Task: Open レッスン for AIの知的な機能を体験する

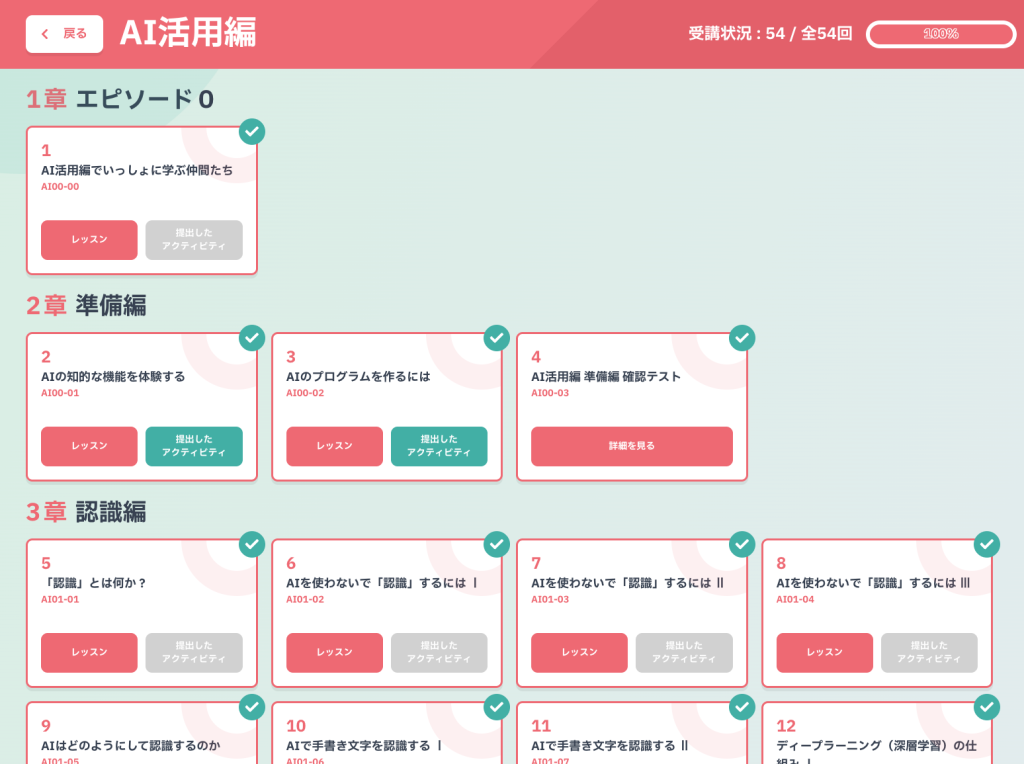Action: tap(89, 446)
